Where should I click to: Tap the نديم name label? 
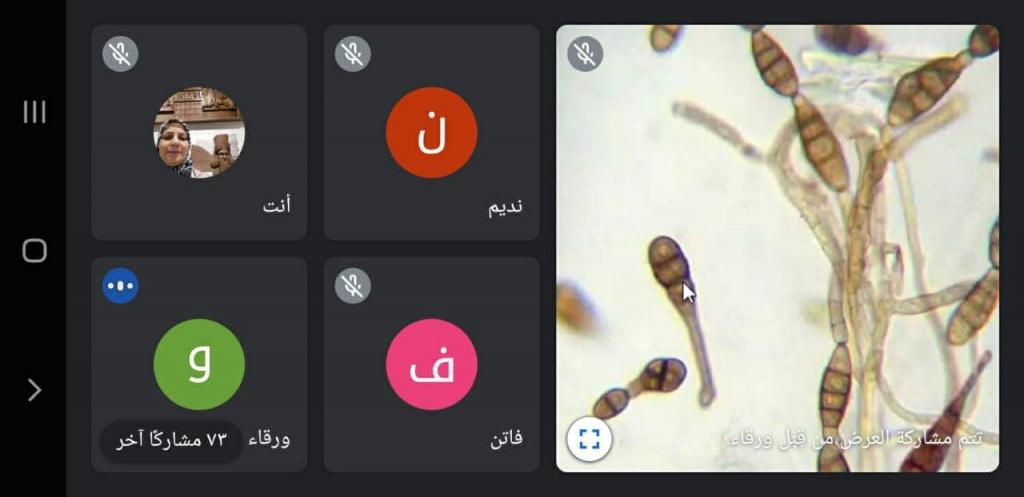(x=505, y=206)
